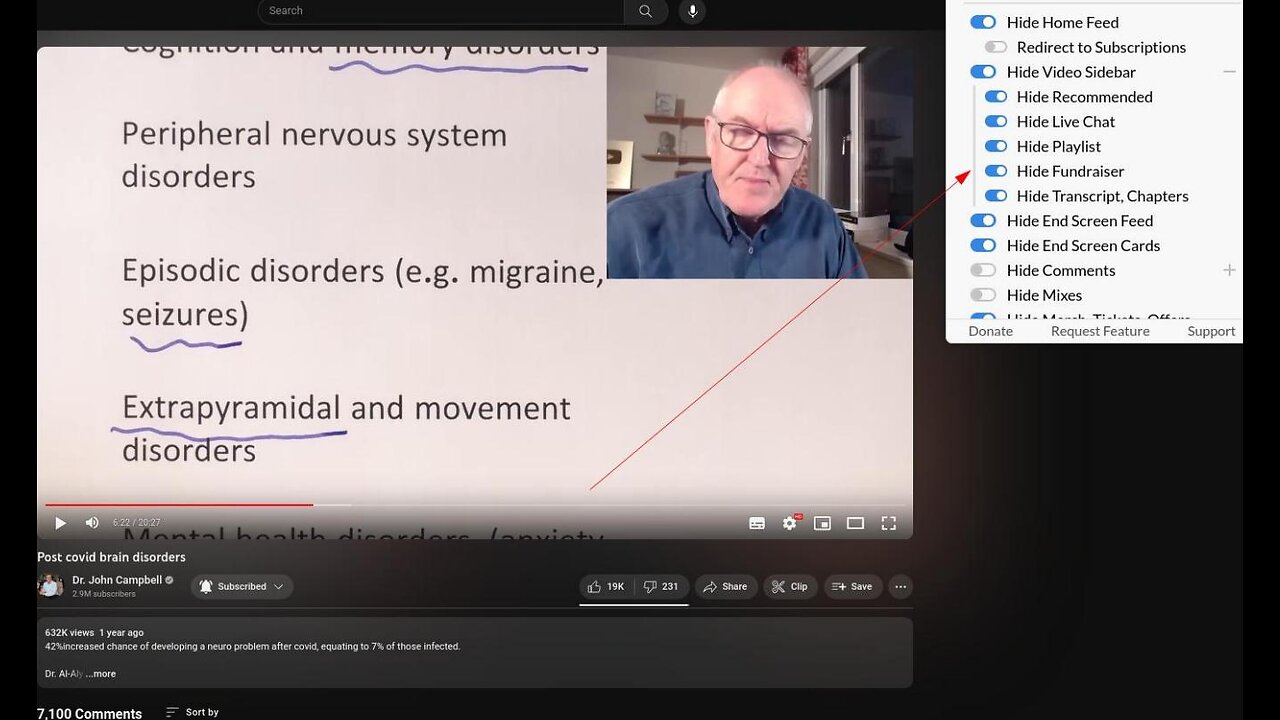The image size is (1280, 720).
Task: Enter full screen mode
Action: point(888,523)
